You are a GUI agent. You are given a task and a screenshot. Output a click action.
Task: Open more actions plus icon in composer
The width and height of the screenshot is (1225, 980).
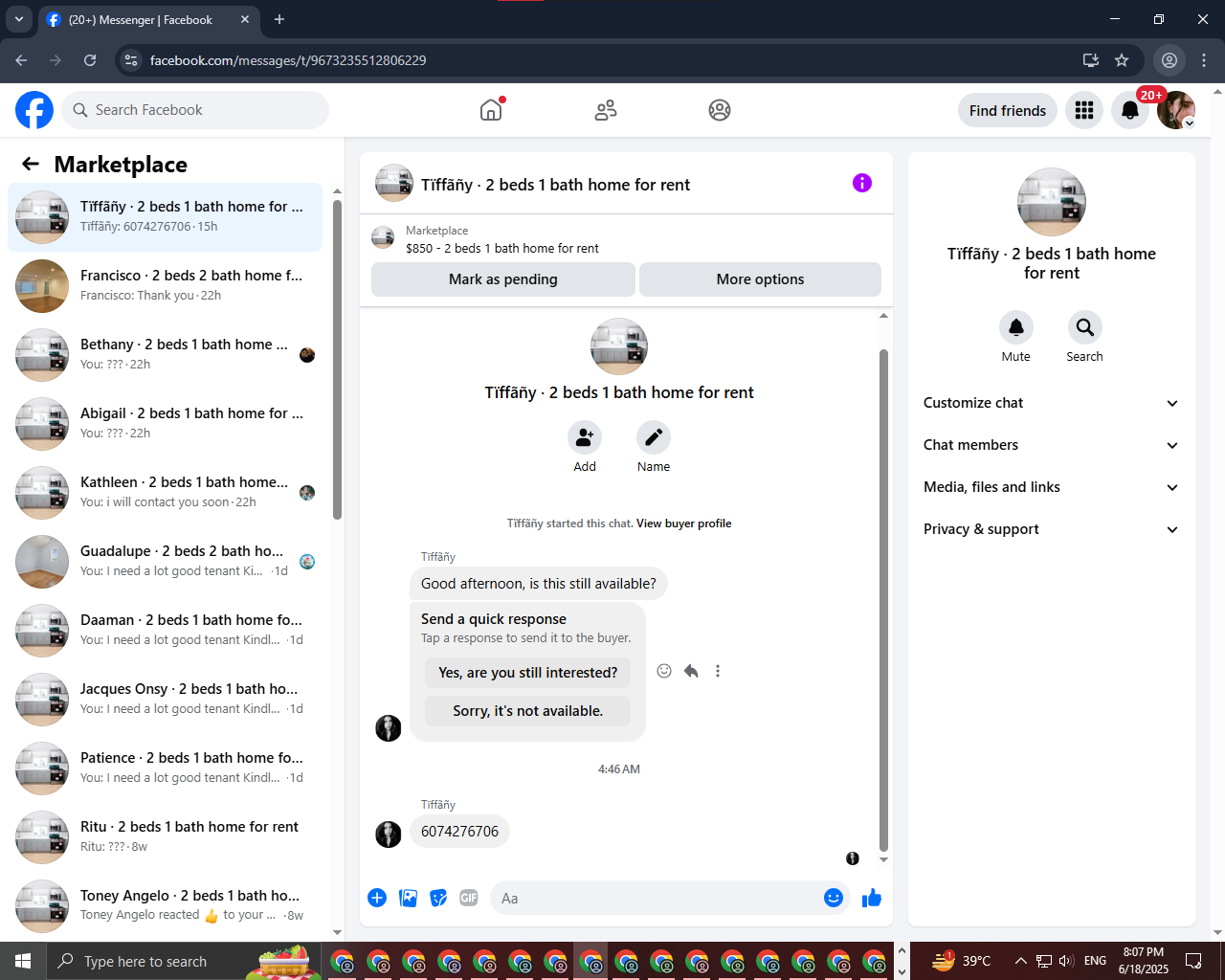pyautogui.click(x=377, y=898)
